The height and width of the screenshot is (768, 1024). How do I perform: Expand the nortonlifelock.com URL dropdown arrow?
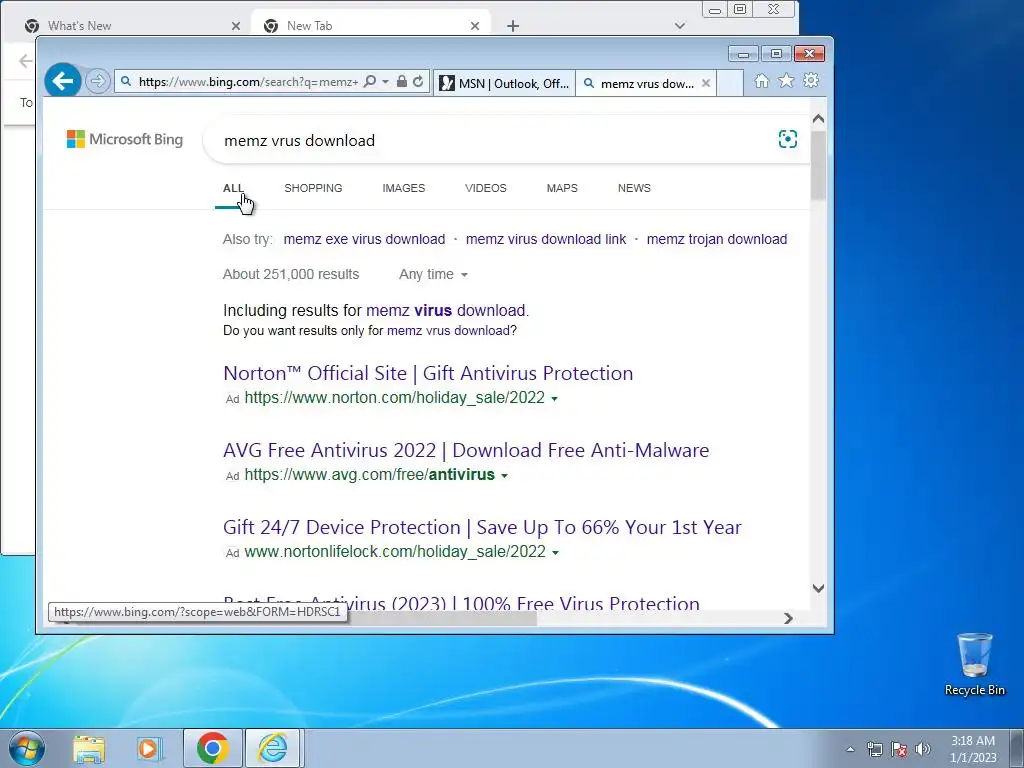555,552
